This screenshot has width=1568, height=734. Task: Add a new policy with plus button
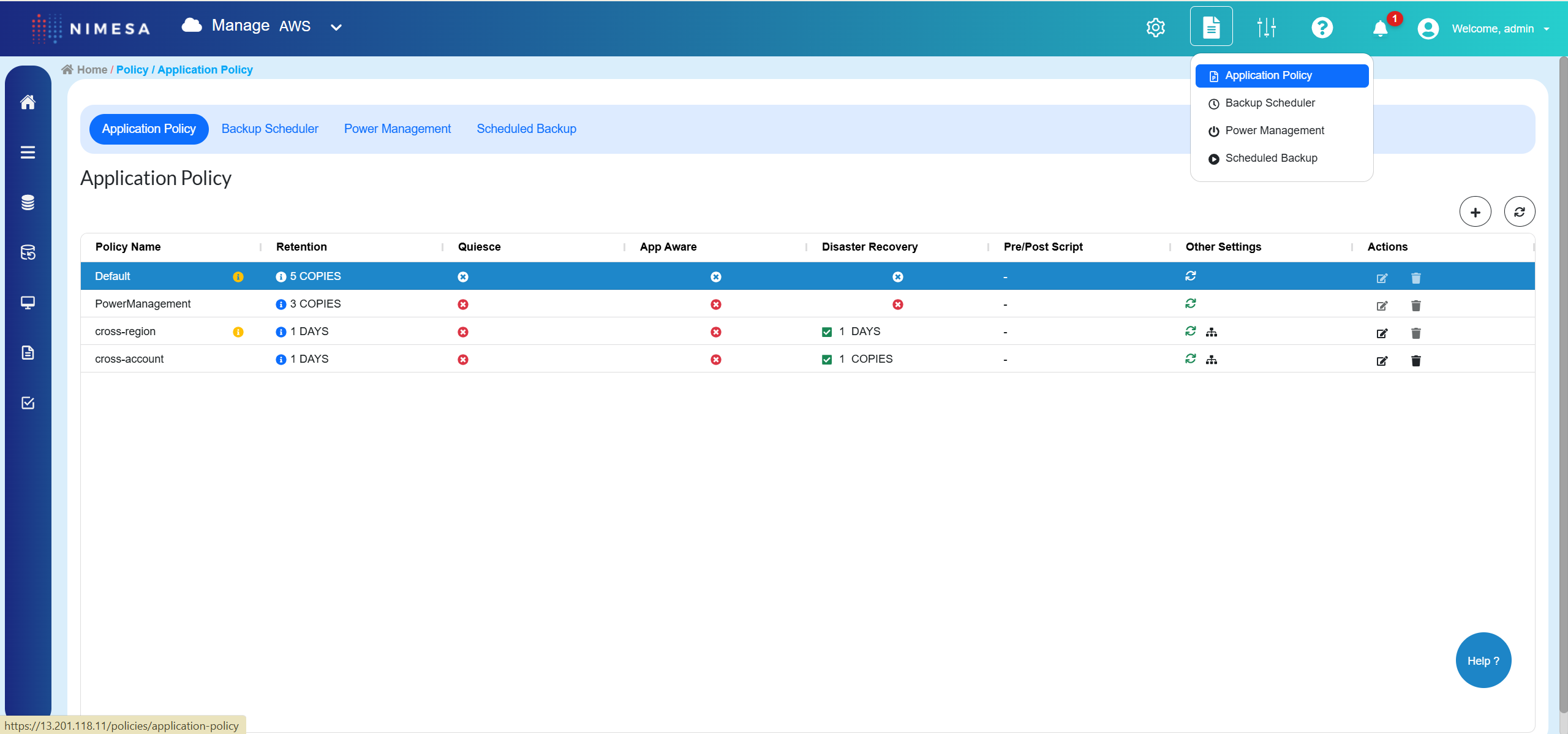coord(1475,212)
